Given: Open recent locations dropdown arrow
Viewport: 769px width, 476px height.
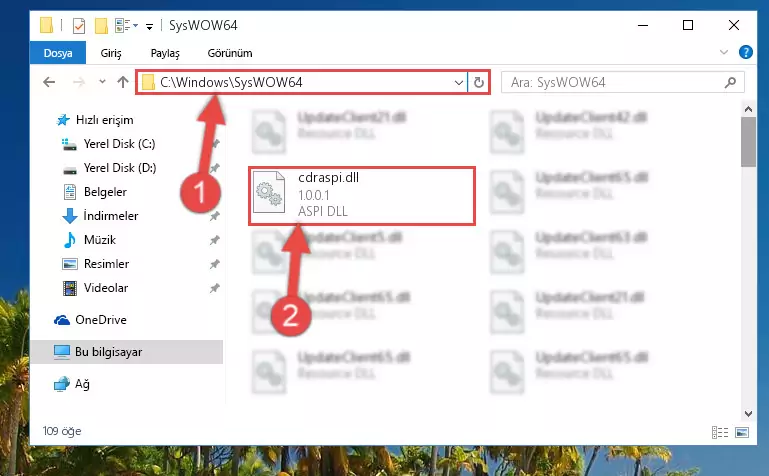Looking at the screenshot, I should pyautogui.click(x=102, y=82).
